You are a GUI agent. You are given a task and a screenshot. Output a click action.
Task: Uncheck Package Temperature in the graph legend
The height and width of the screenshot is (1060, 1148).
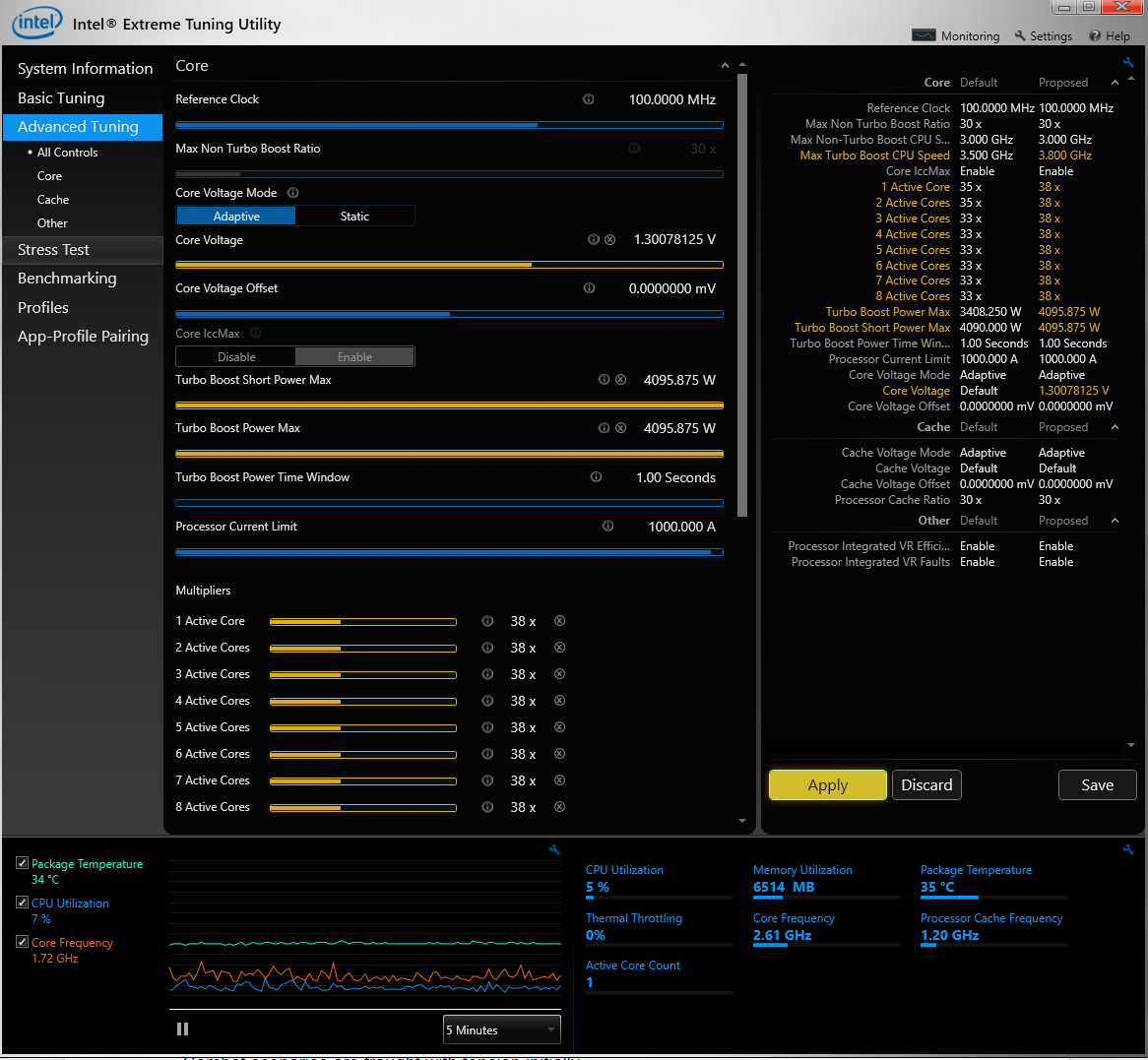pyautogui.click(x=22, y=862)
